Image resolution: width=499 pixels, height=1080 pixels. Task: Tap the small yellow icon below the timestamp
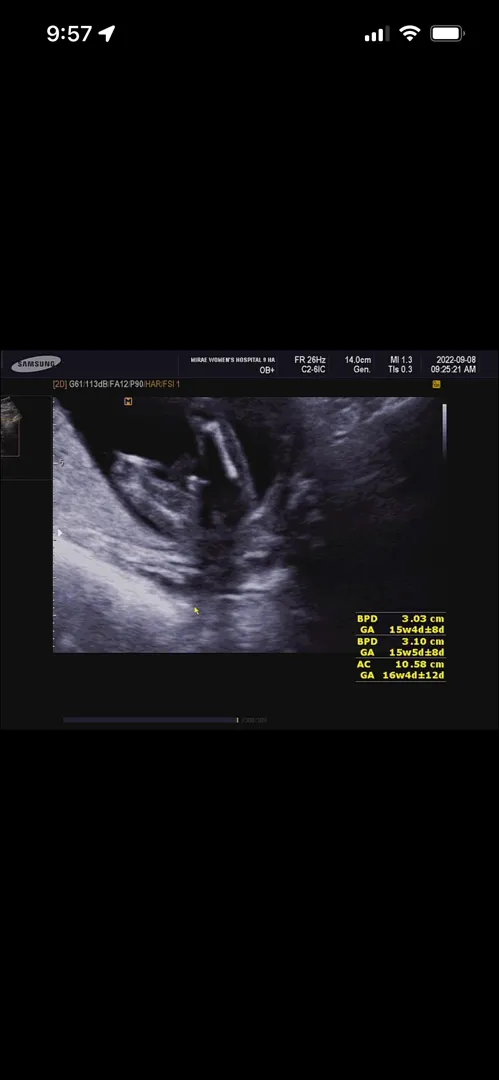coord(436,384)
